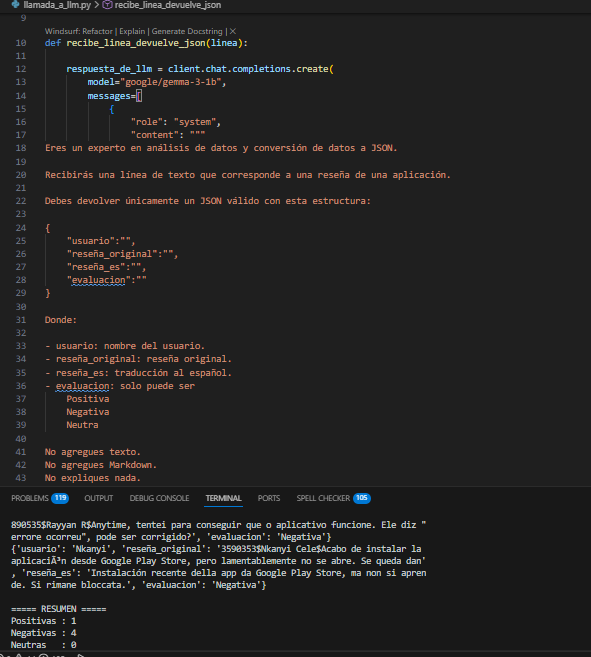
Task: Click the Python file icon in breadcrumb
Action: pyautogui.click(x=16, y=5)
